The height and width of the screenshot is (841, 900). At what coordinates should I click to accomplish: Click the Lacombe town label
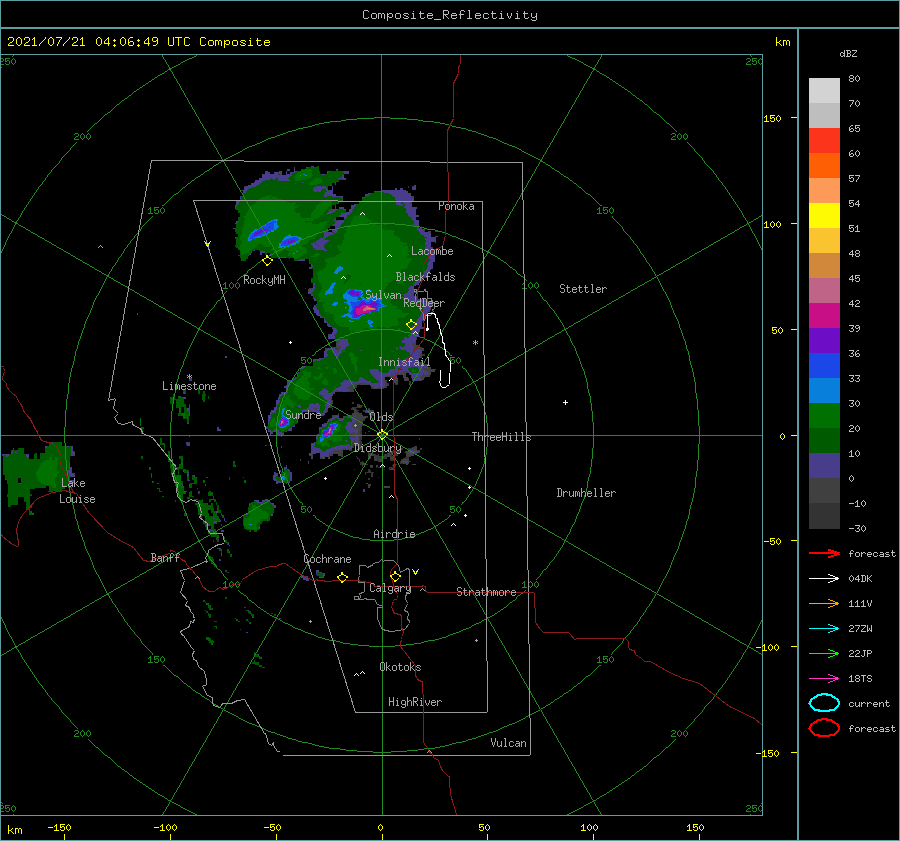tap(432, 251)
